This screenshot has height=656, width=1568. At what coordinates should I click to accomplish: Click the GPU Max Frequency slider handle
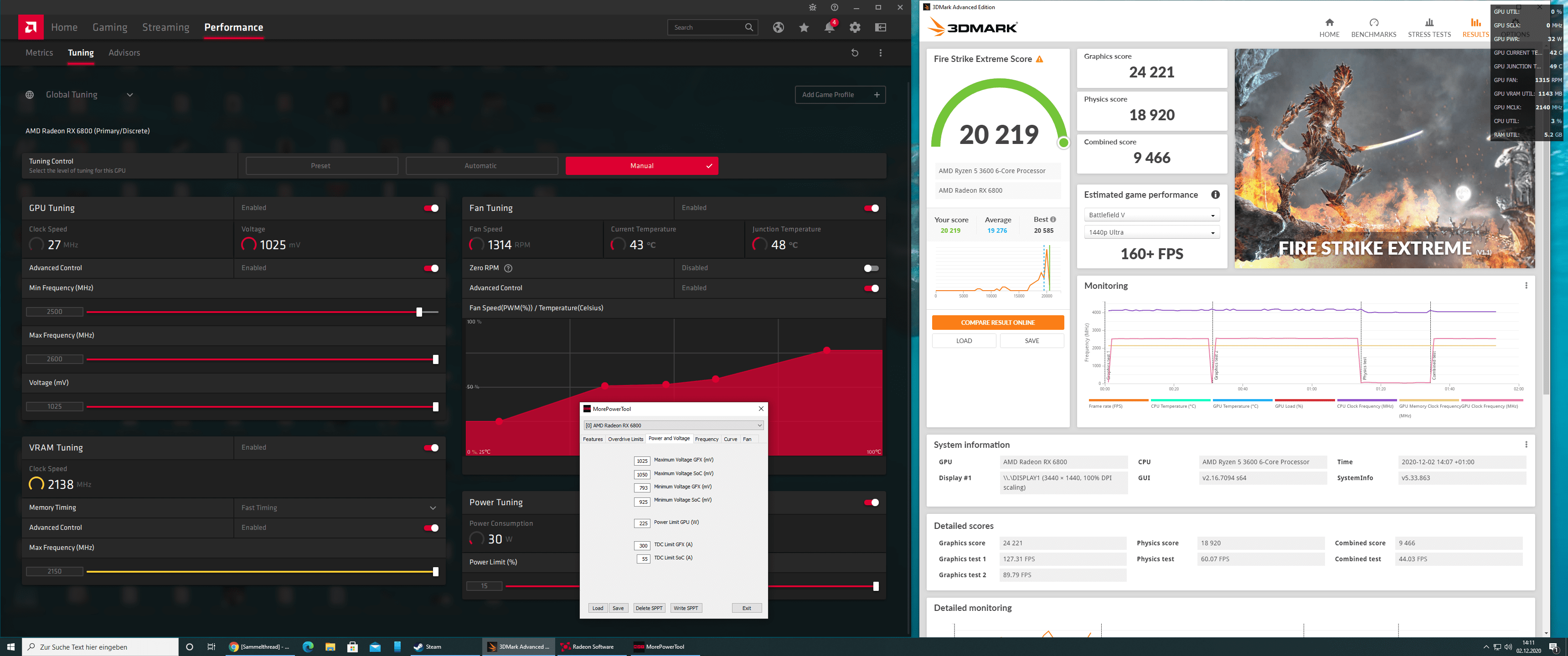click(x=435, y=359)
